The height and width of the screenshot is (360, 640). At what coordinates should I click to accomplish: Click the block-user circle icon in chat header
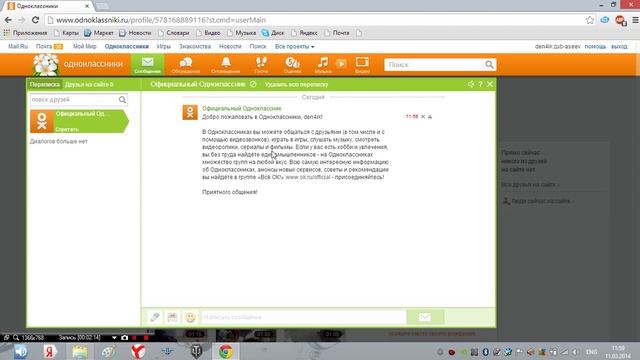[253, 84]
